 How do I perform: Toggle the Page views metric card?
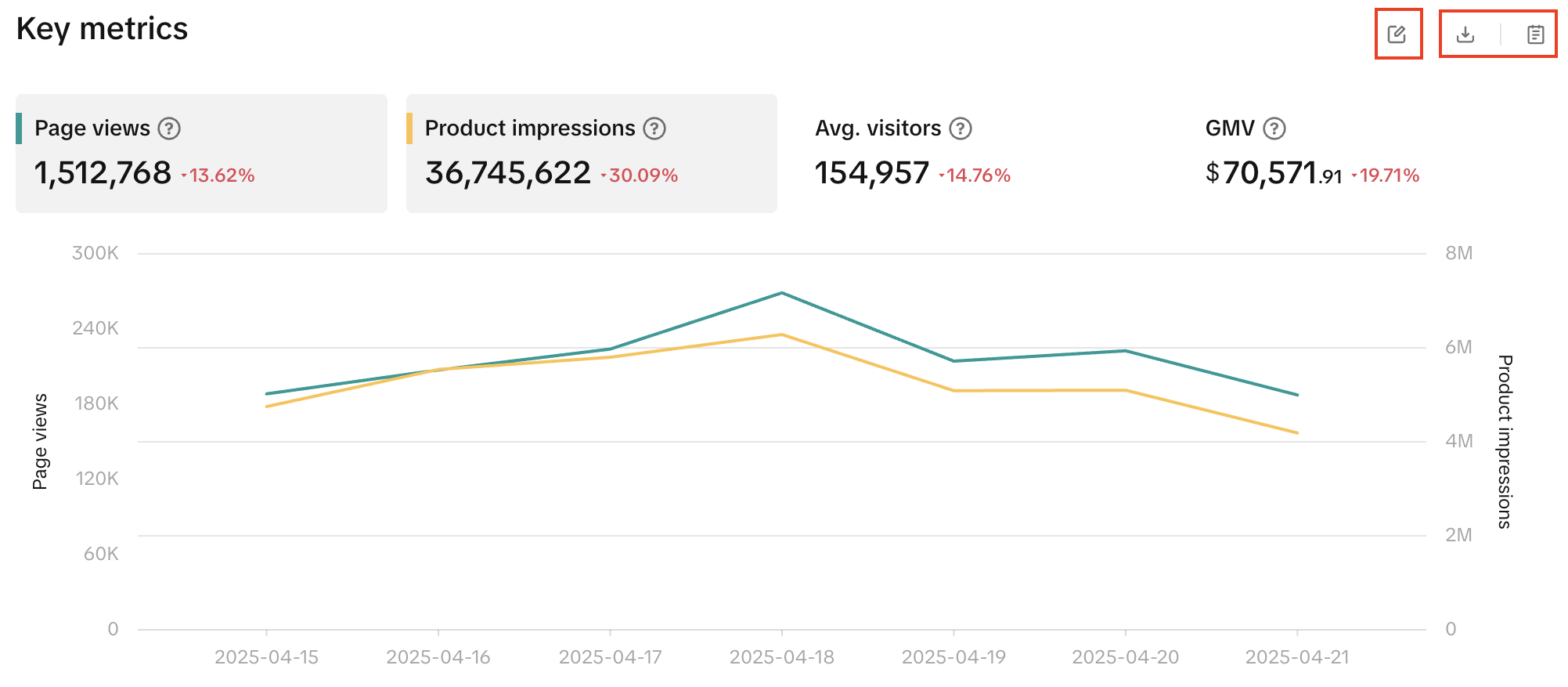coord(201,154)
